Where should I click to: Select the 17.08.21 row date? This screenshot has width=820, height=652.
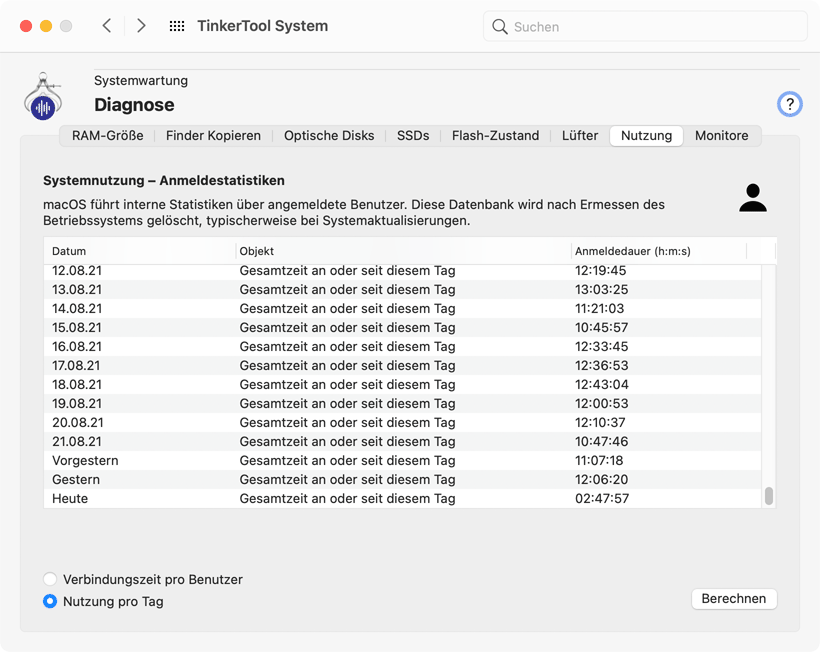(76, 365)
